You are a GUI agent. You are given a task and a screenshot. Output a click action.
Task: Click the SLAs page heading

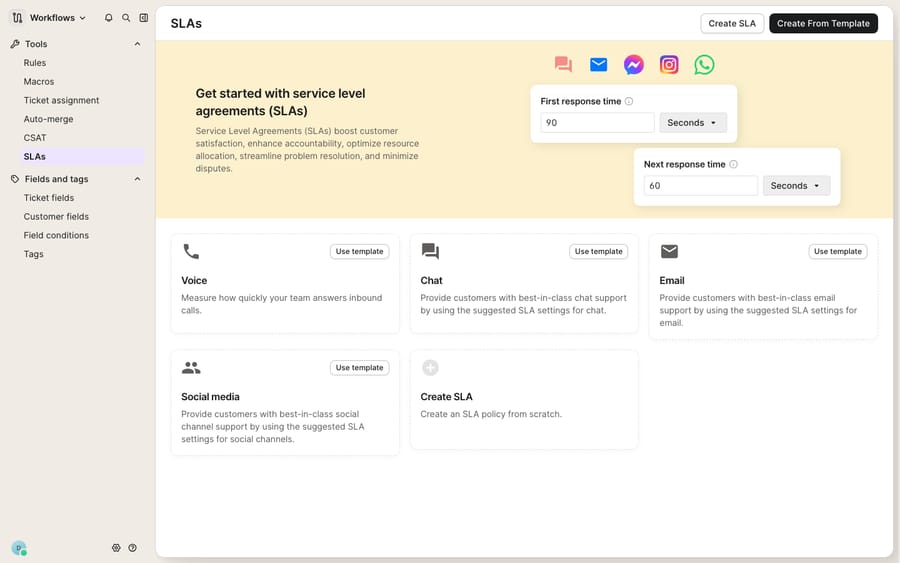click(x=186, y=24)
